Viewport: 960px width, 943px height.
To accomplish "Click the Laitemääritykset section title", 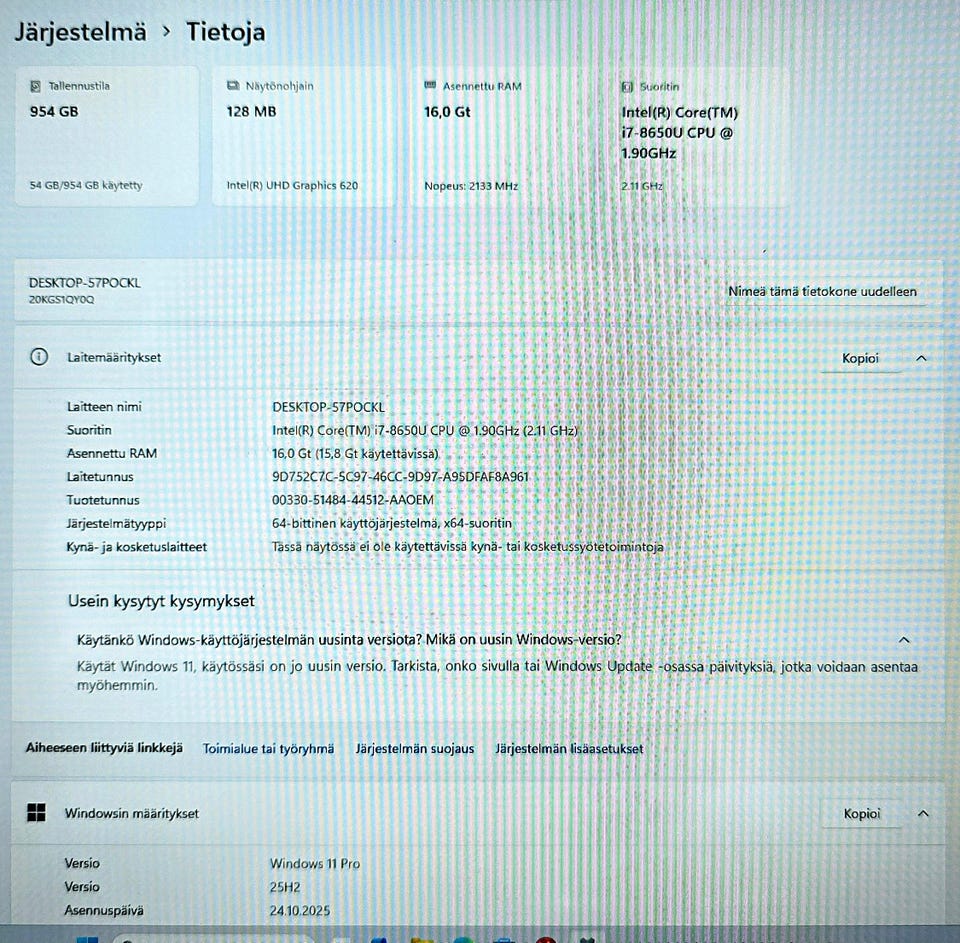I will click(x=114, y=358).
